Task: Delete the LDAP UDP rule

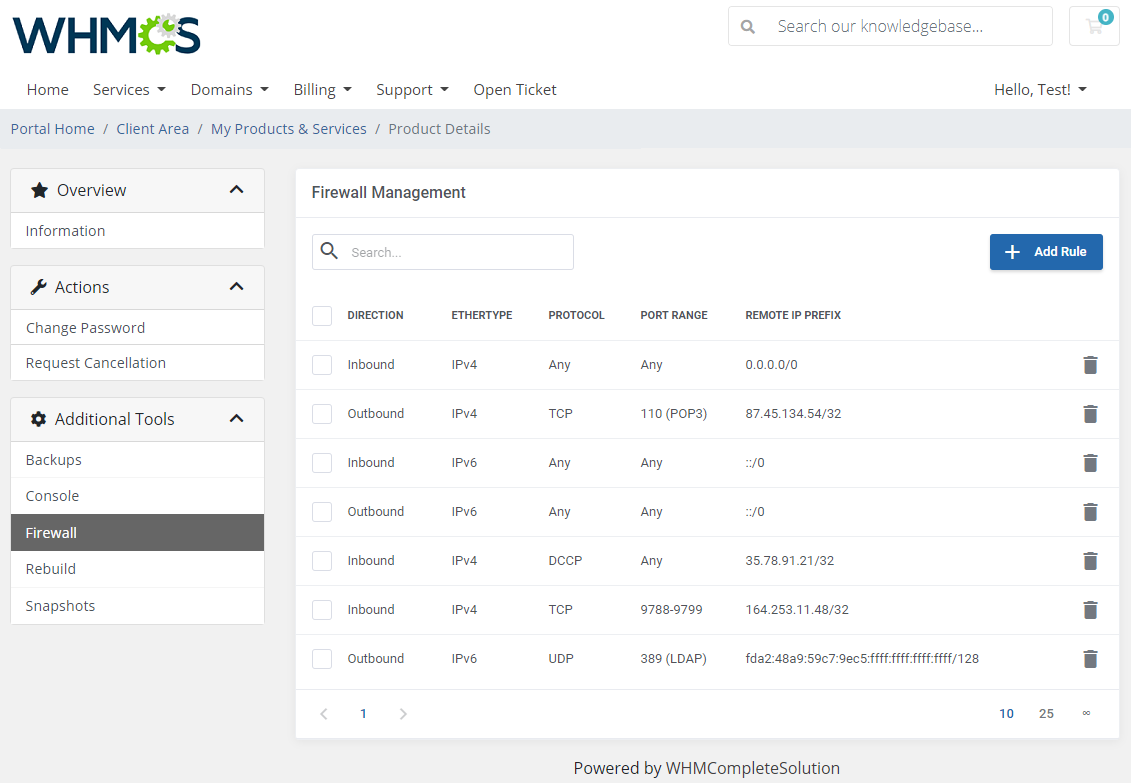Action: tap(1090, 659)
